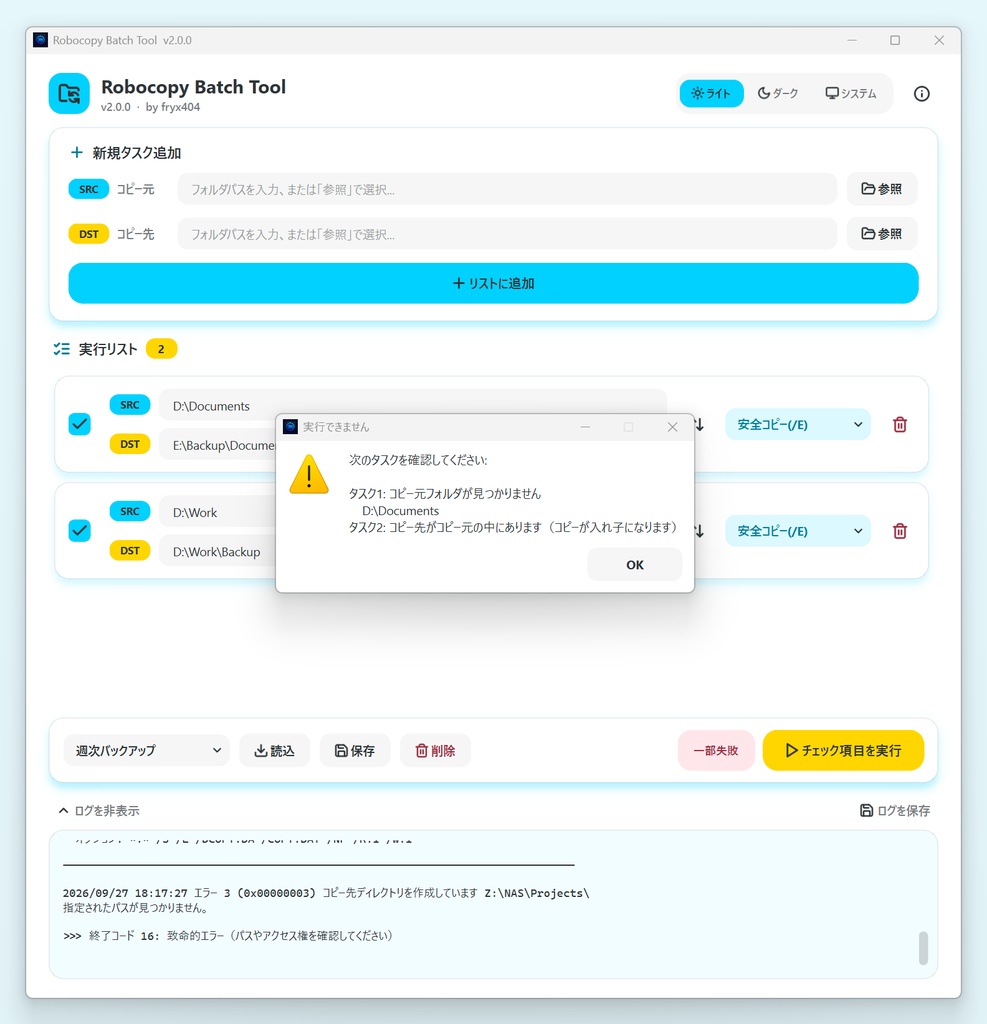Image resolution: width=987 pixels, height=1024 pixels.
Task: Click the main window title bar app icon
Action: 40,40
